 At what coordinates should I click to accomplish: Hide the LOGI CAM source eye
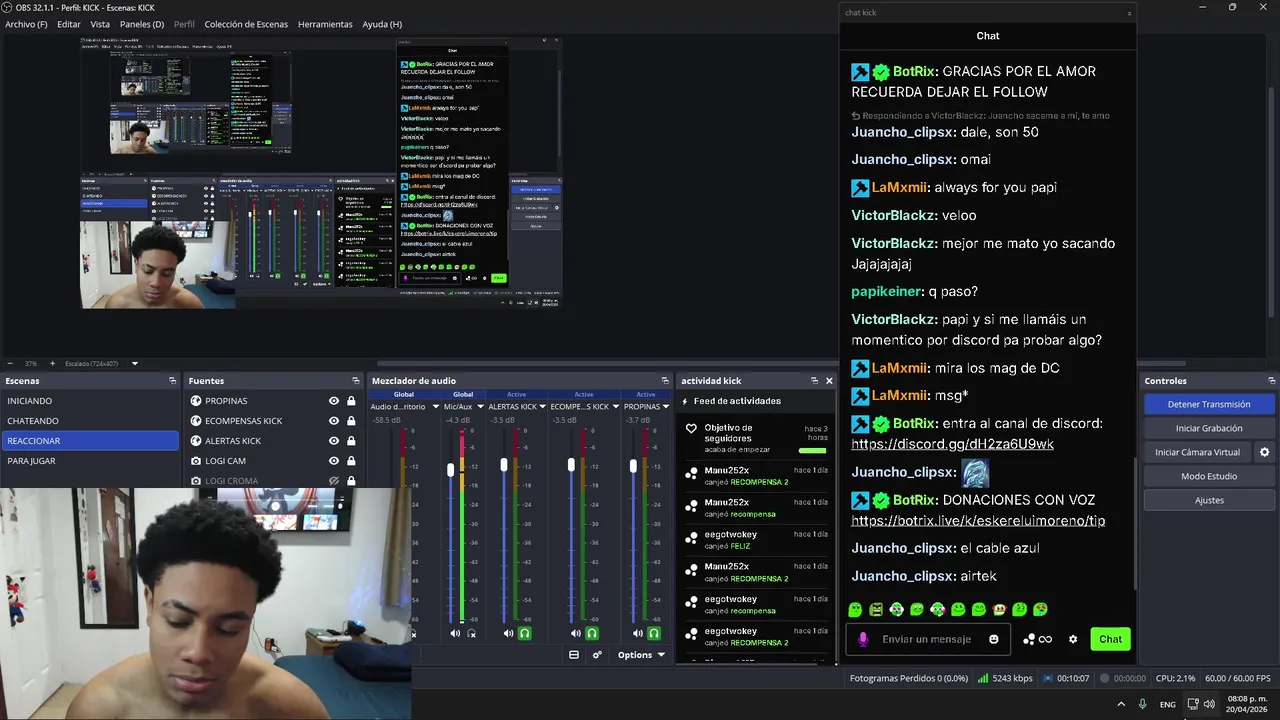(334, 461)
